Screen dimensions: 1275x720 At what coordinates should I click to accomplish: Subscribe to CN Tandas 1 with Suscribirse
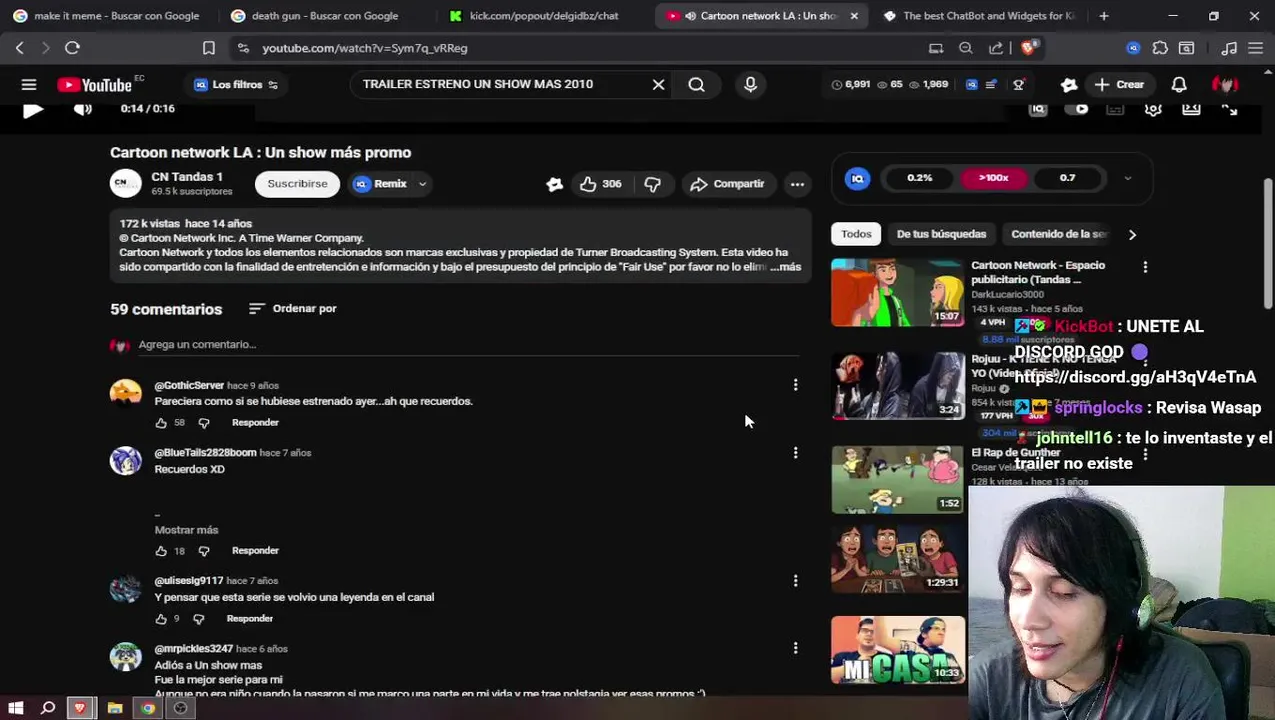pos(297,184)
